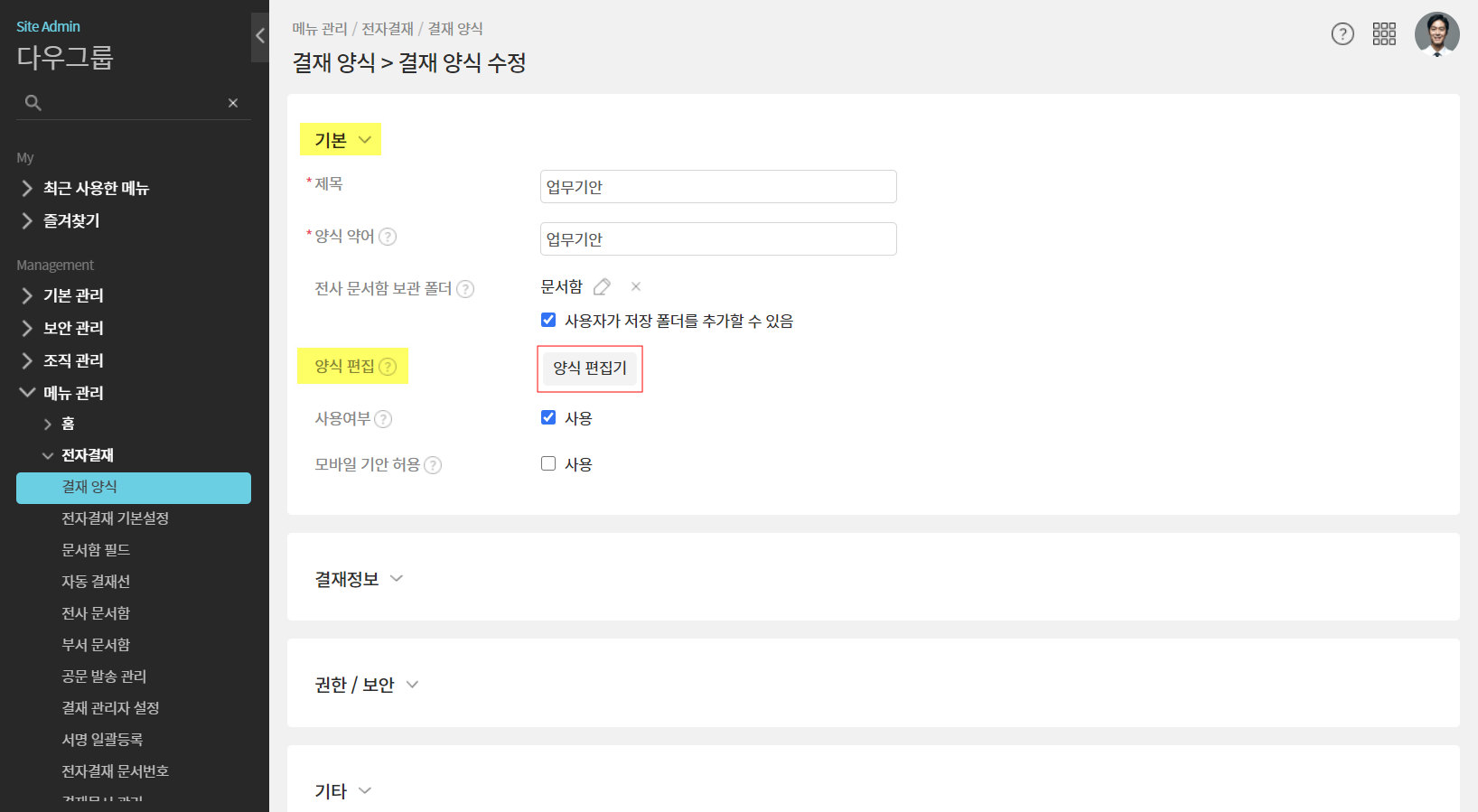Screen dimensions: 1478x812
Task: Open the 양식 편집기 button
Action: 590,369
